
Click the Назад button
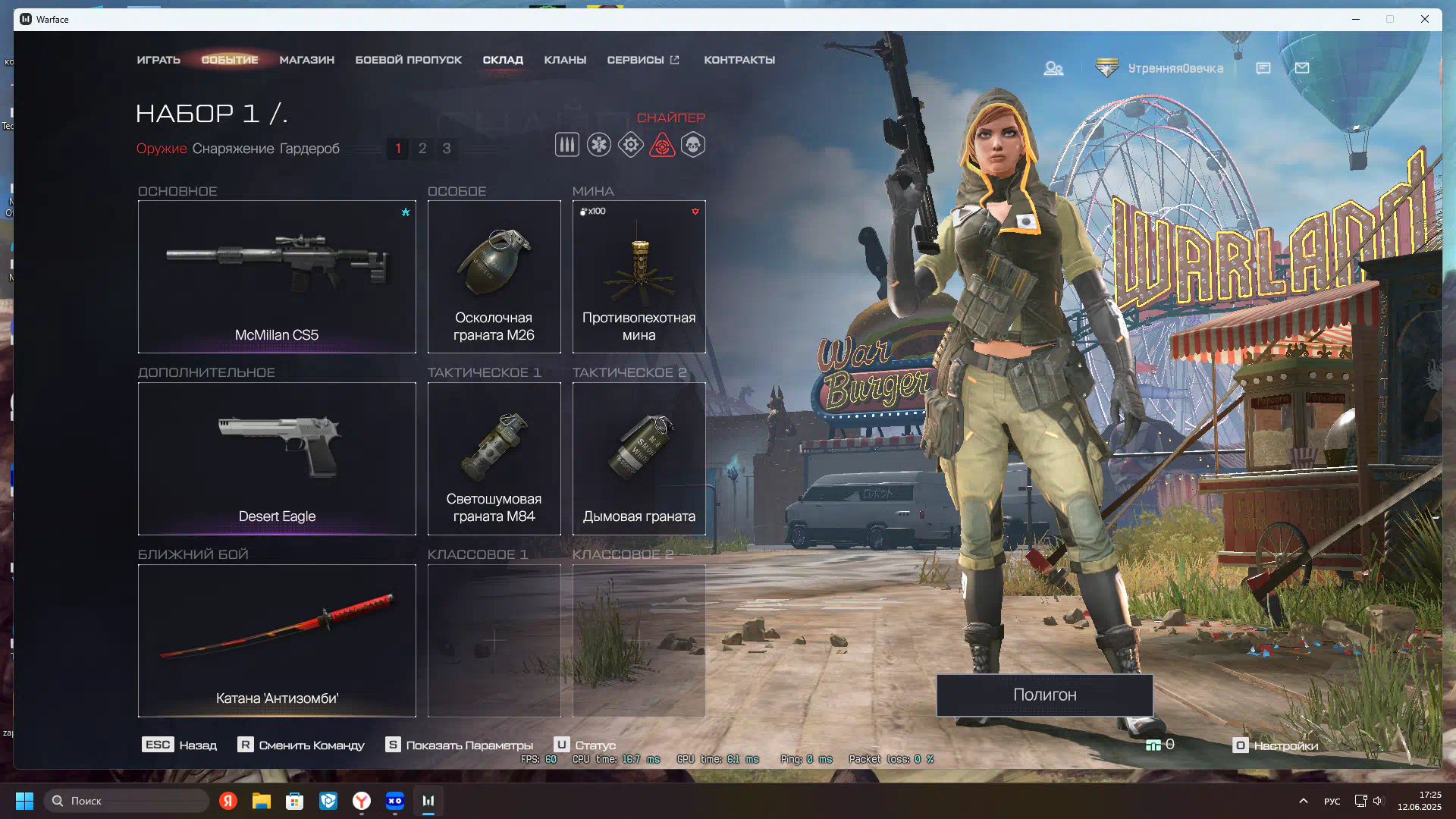tap(180, 745)
